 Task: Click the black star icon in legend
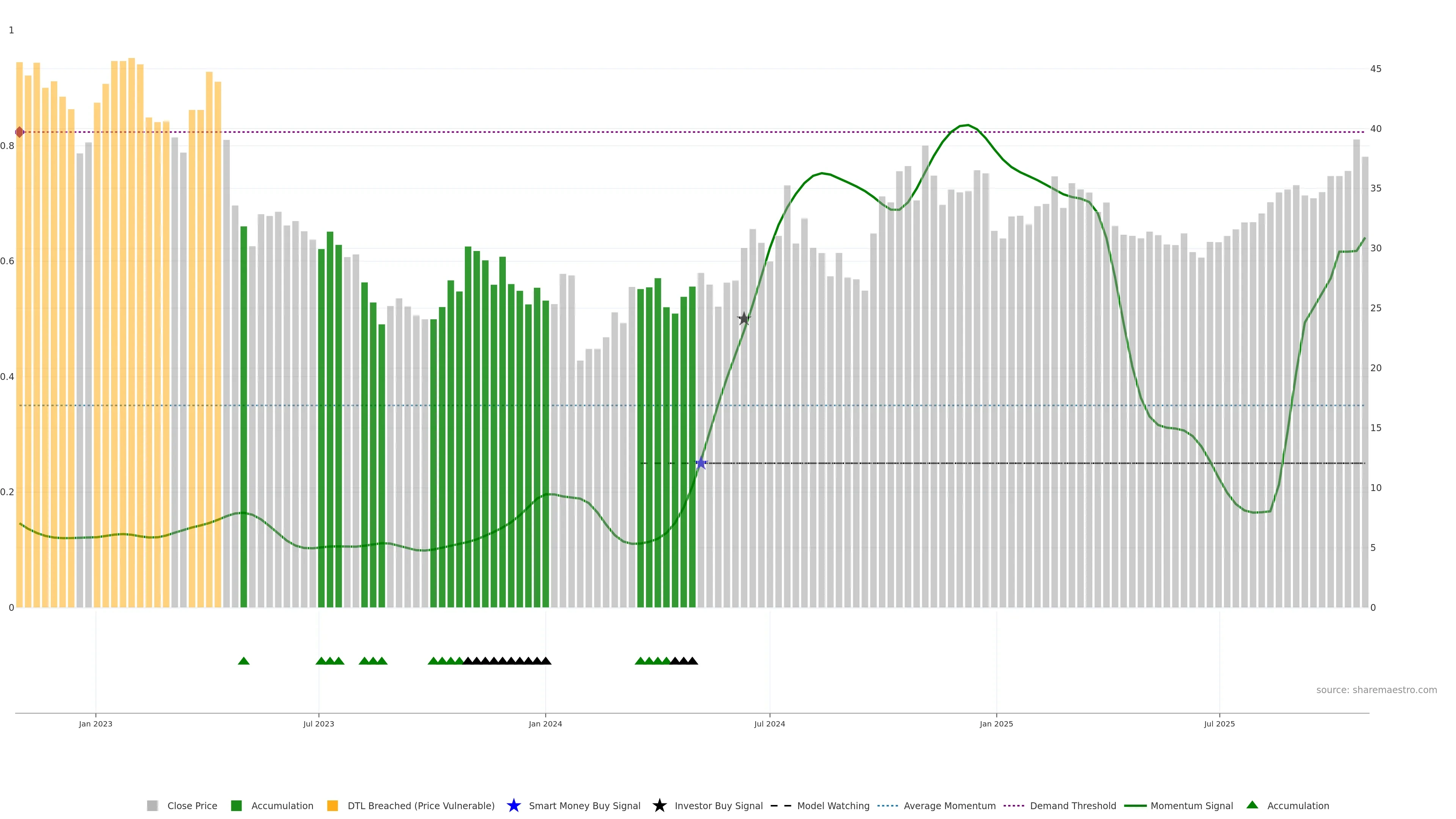tap(659, 805)
